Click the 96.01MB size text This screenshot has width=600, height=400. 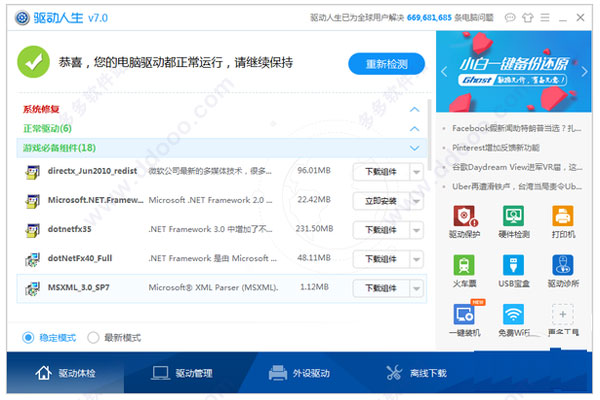point(314,171)
